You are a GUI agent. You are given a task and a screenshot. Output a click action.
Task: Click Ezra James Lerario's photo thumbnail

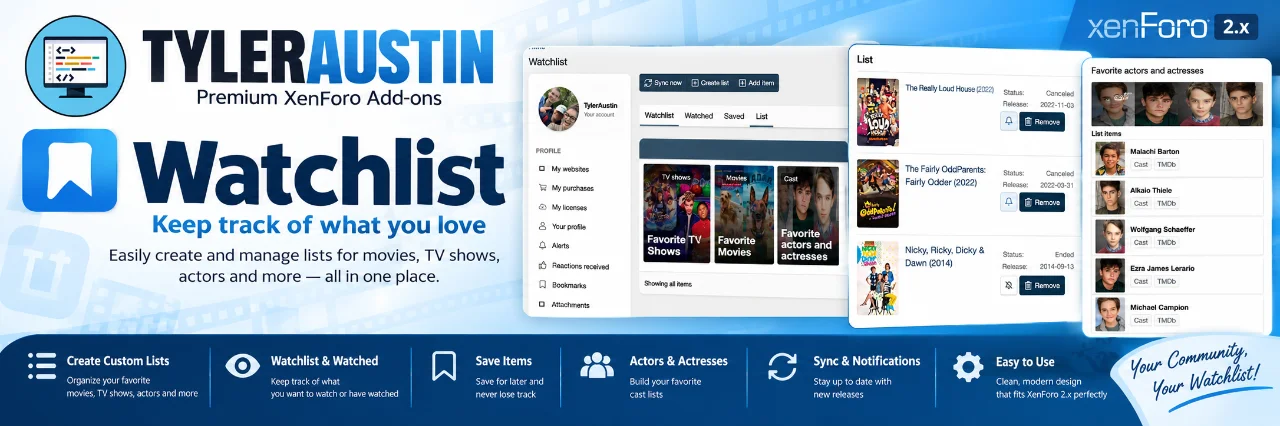[1110, 275]
